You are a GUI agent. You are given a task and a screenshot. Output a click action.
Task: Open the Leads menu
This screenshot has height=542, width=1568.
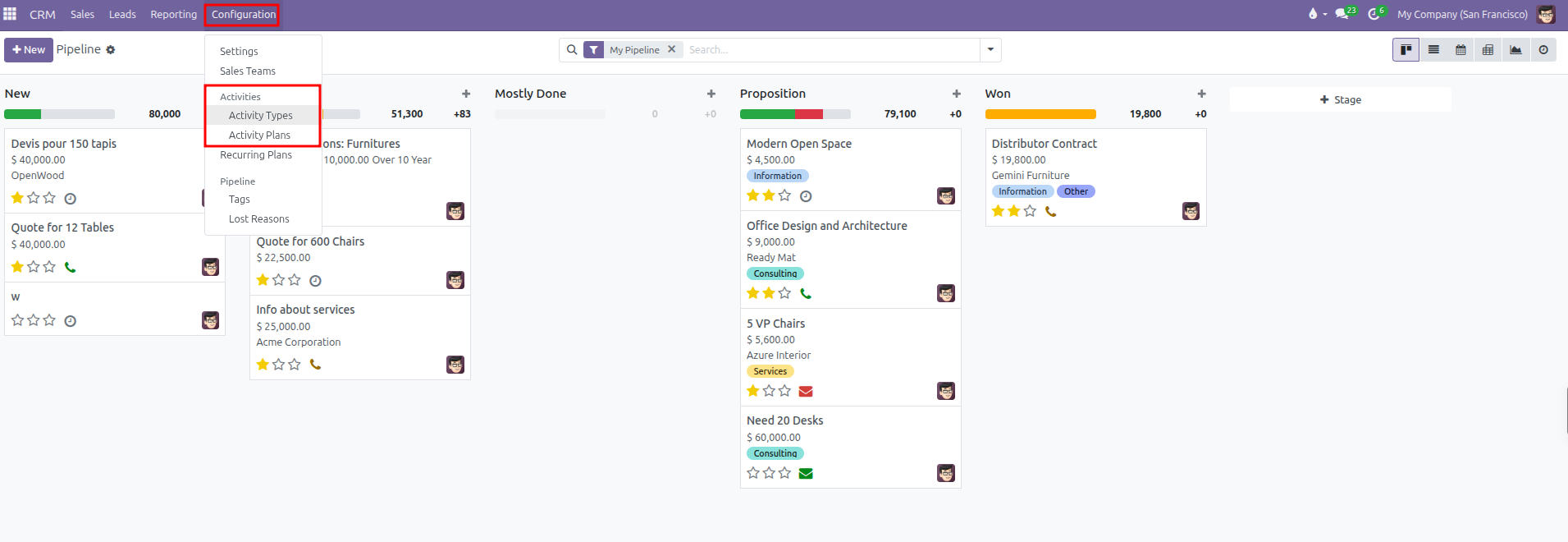[x=122, y=14]
